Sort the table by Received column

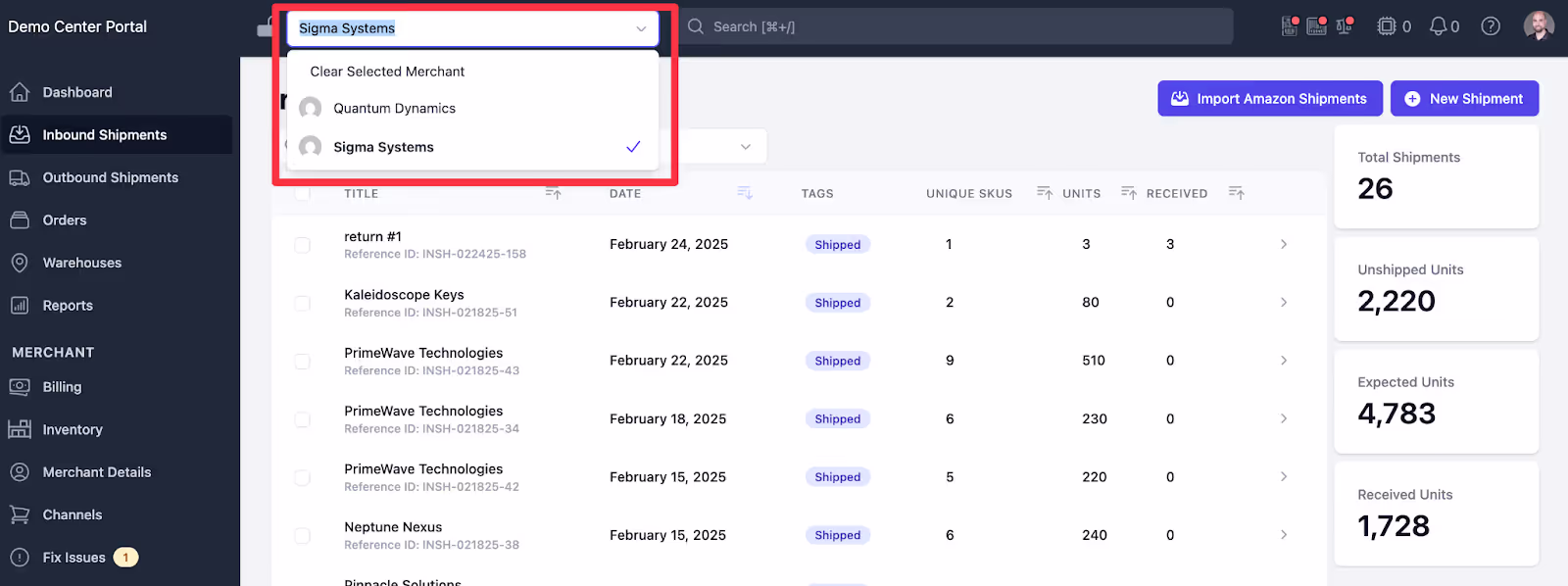1237,193
